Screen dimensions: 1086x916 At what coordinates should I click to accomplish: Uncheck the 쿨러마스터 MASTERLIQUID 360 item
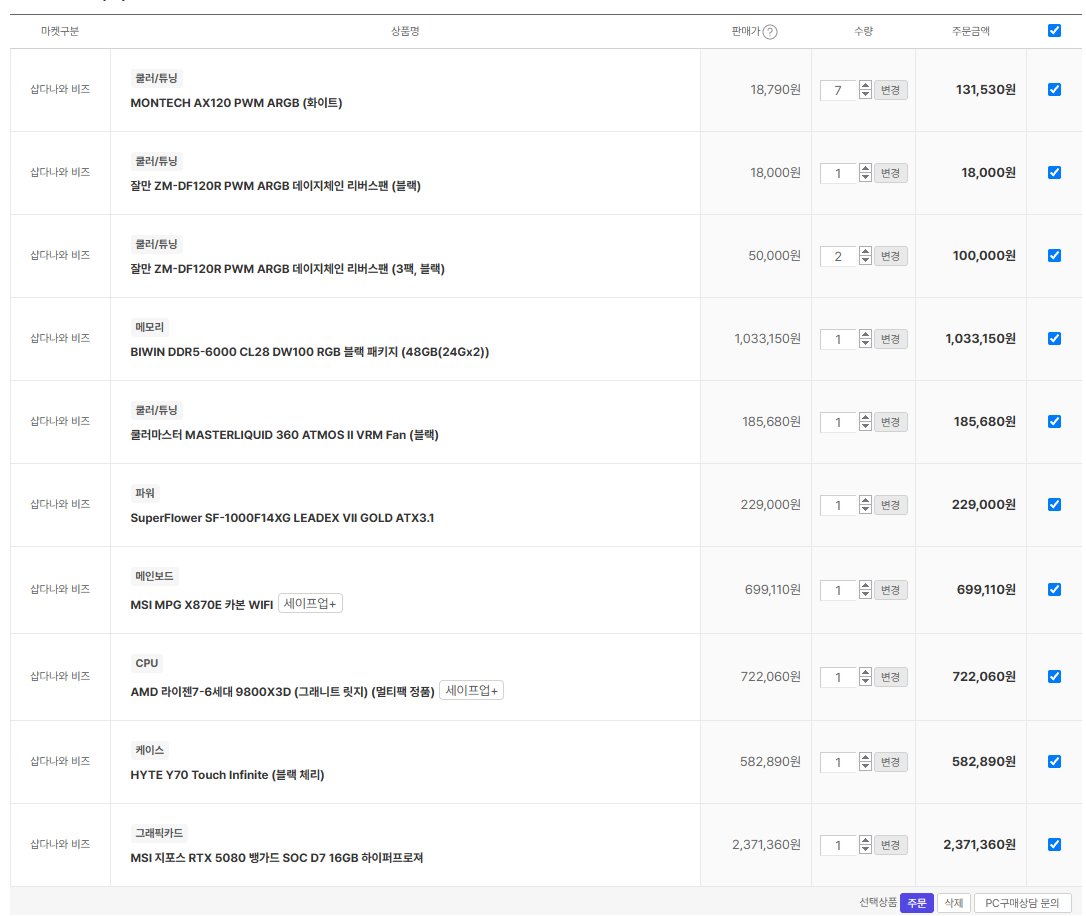tap(1054, 422)
